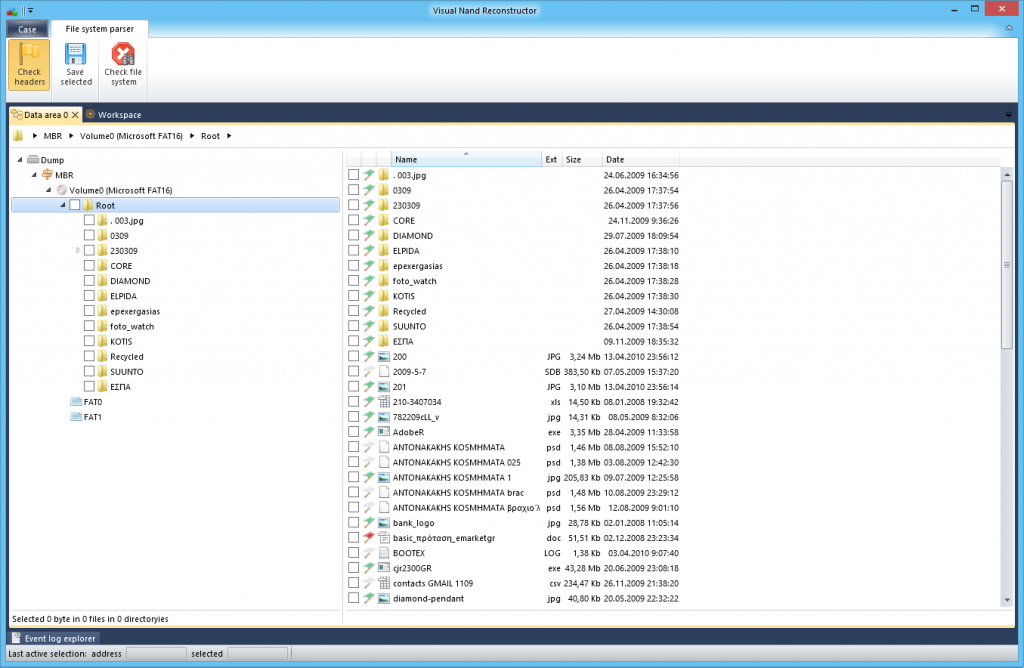1024x668 pixels.
Task: Click the spreadsheet icon for 210-3407034
Action: tap(384, 402)
